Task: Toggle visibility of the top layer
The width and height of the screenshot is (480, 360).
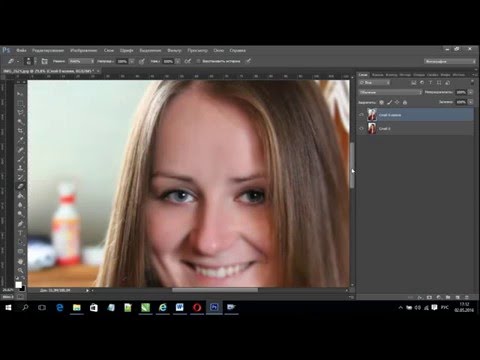Action: click(361, 115)
